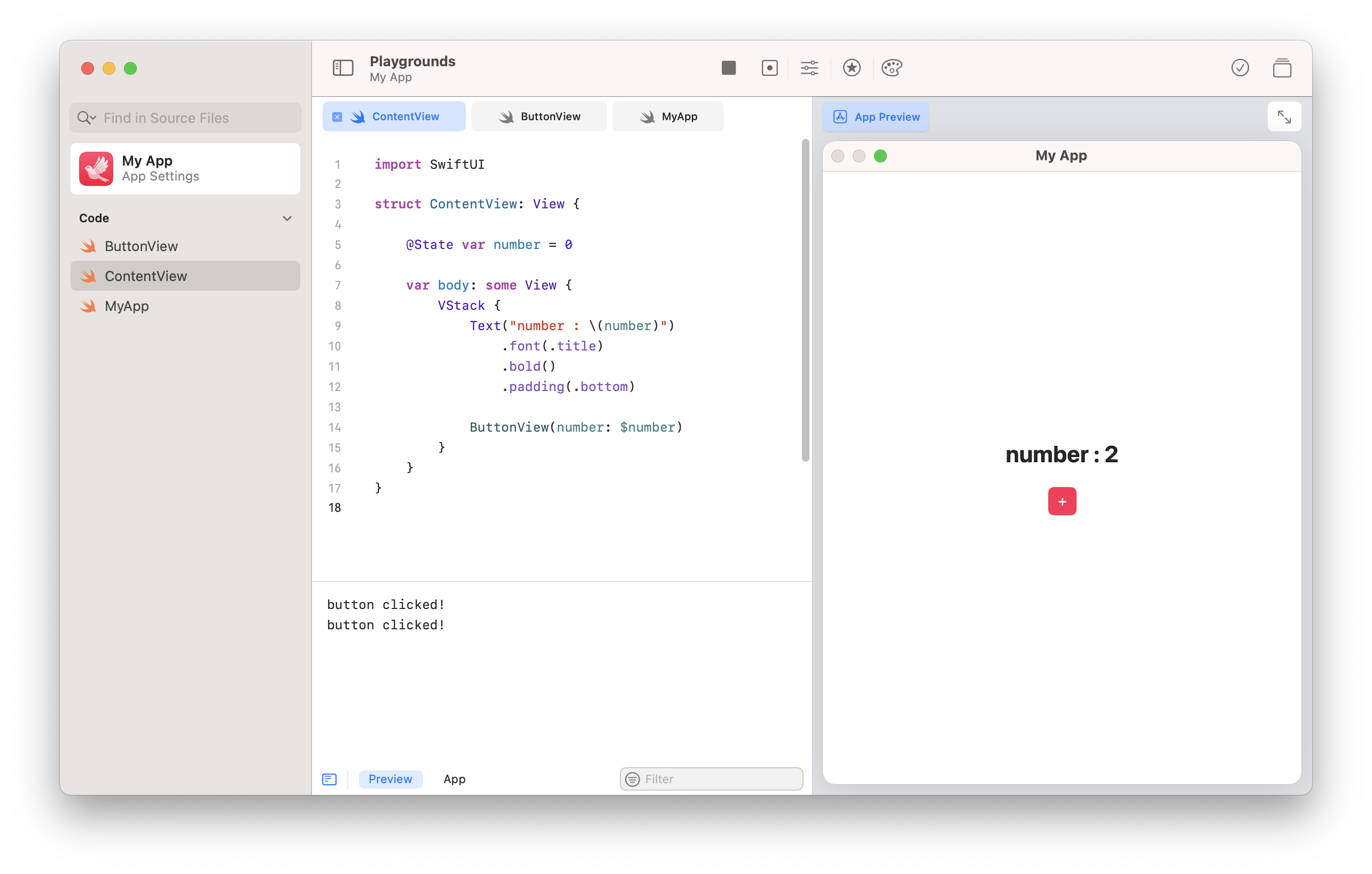This screenshot has width=1372, height=874.
Task: Select the App console output tab
Action: click(x=454, y=779)
